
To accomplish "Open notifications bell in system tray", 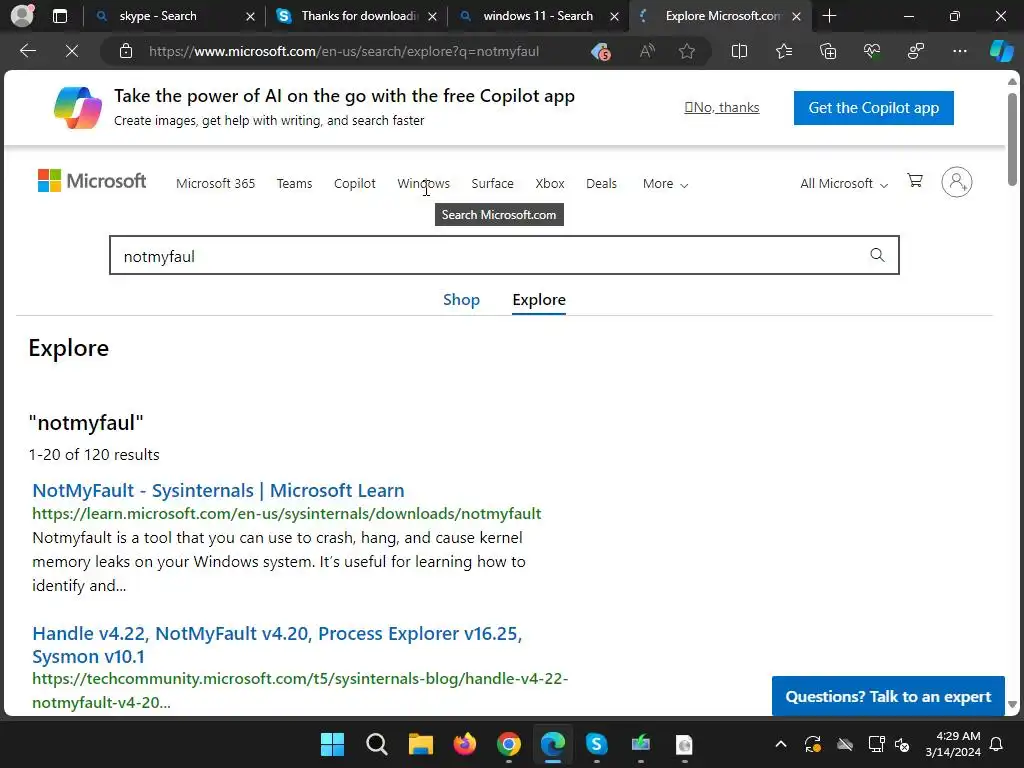I will [996, 744].
